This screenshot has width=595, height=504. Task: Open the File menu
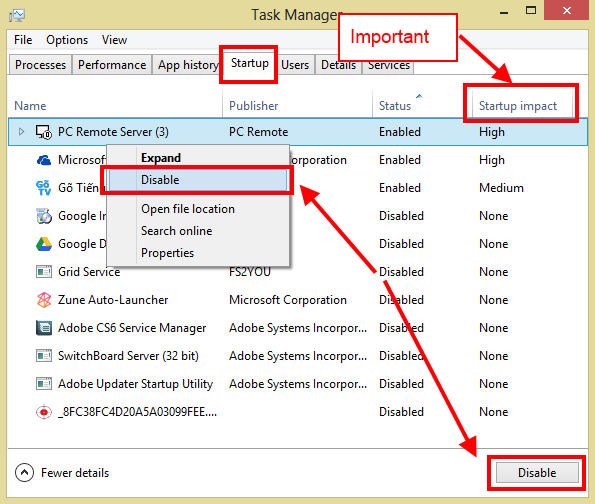coord(23,40)
